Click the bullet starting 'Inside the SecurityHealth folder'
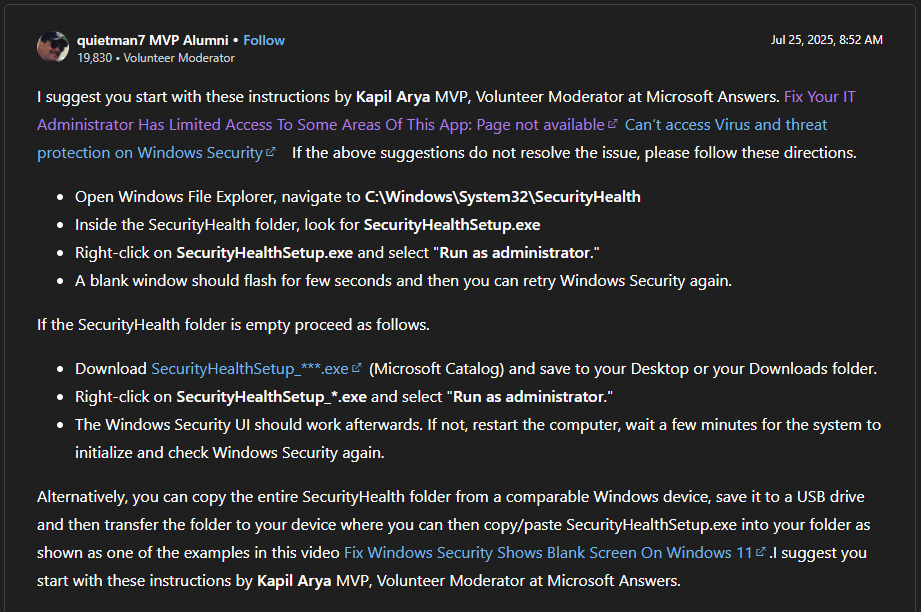Screen dimensions: 921x612 pos(308,225)
